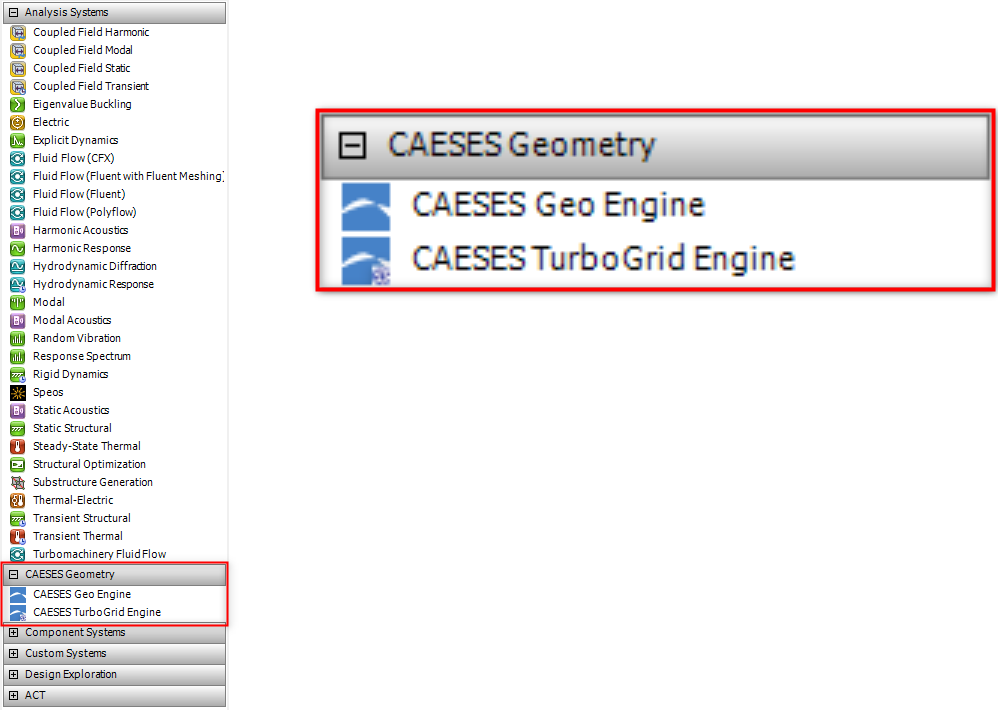Click the Hydrodynamic Response icon
Image resolution: width=998 pixels, height=710 pixels.
point(18,284)
